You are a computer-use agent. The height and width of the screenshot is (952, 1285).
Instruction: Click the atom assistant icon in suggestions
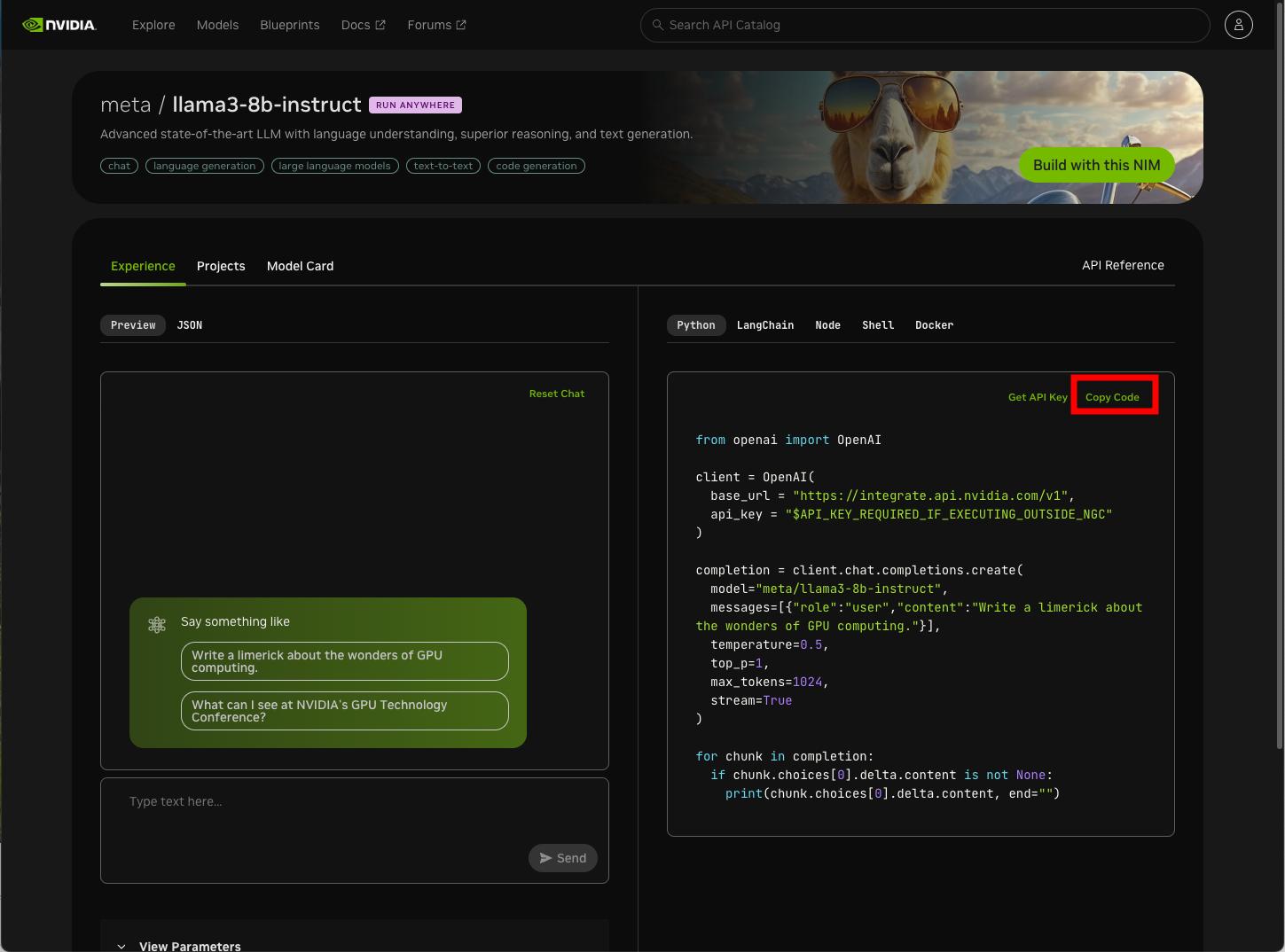[x=157, y=625]
